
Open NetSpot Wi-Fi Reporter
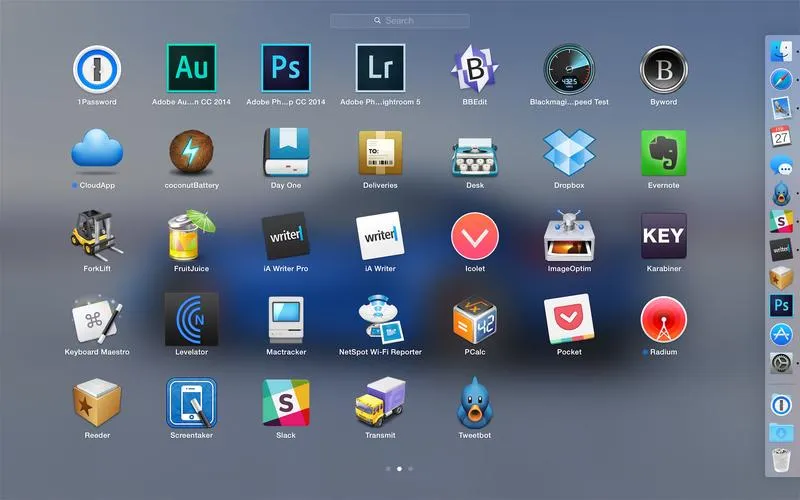(380, 319)
